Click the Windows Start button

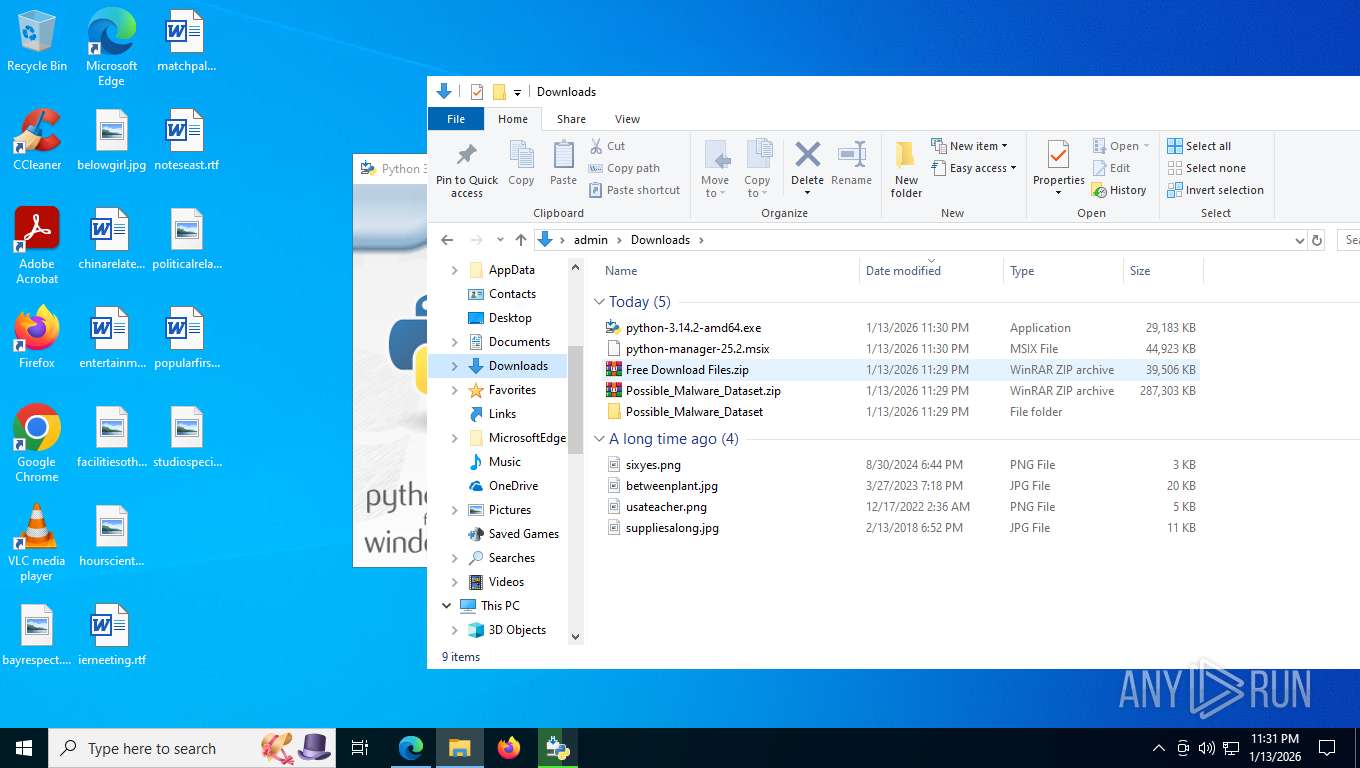(24, 748)
